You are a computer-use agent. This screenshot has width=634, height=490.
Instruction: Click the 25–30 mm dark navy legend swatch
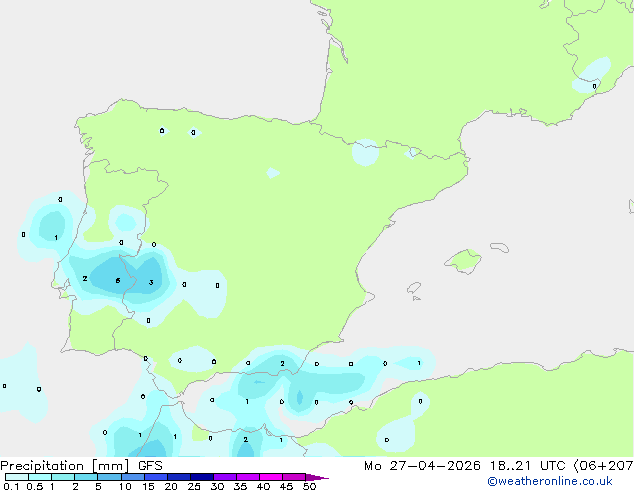[202, 477]
